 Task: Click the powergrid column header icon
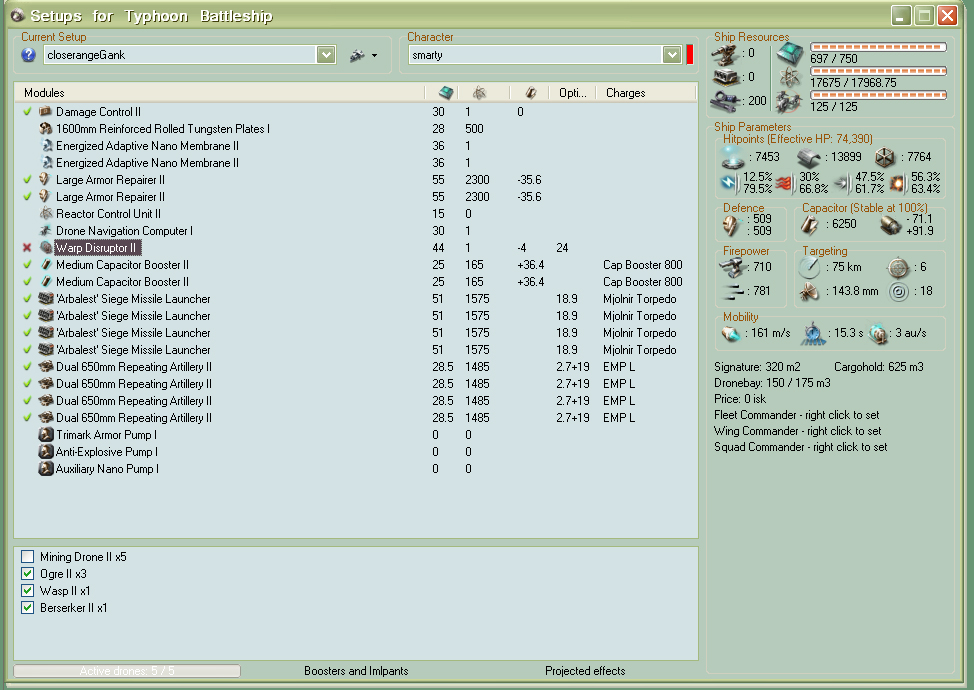(x=480, y=93)
